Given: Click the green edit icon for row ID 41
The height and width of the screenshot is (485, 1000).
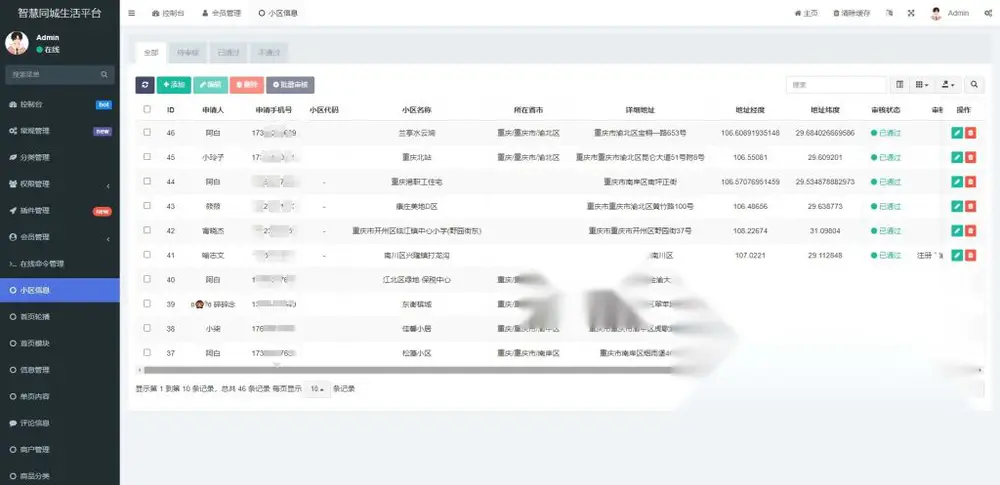Looking at the screenshot, I should 957,255.
